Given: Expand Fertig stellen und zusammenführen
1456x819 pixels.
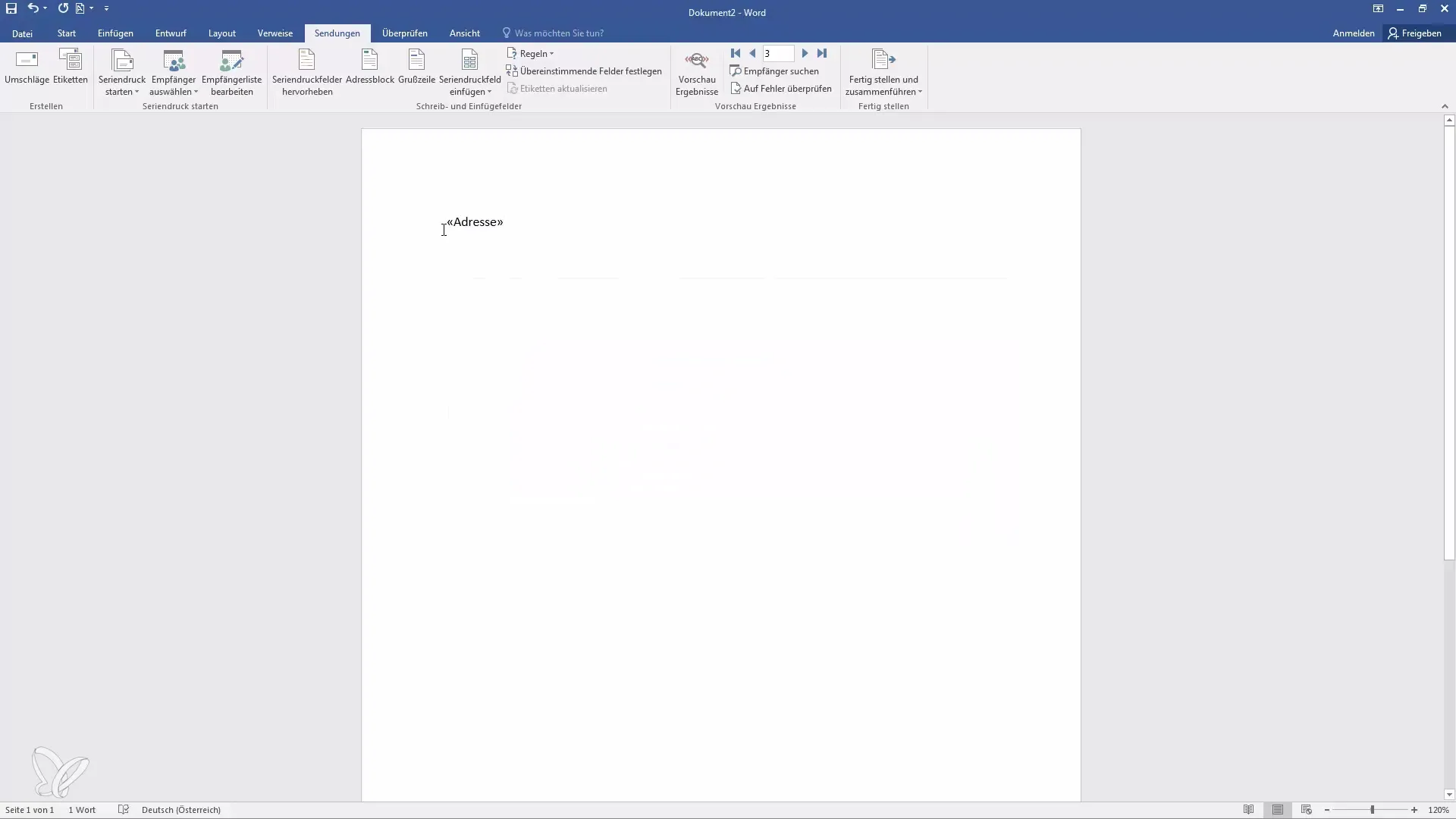Looking at the screenshot, I should 883,72.
